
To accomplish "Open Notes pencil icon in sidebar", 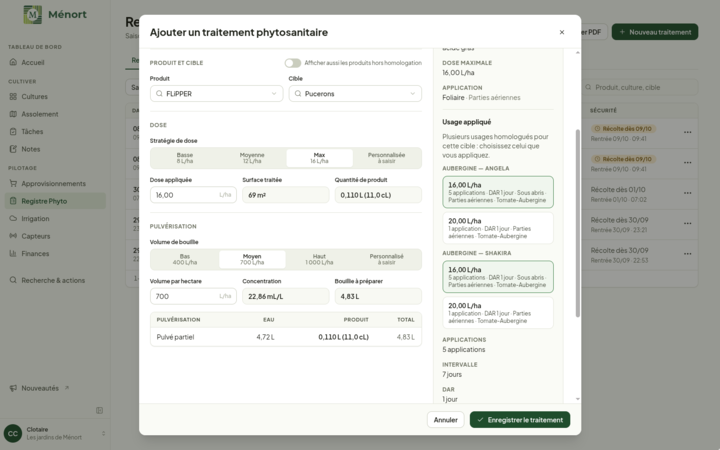I will (x=13, y=149).
